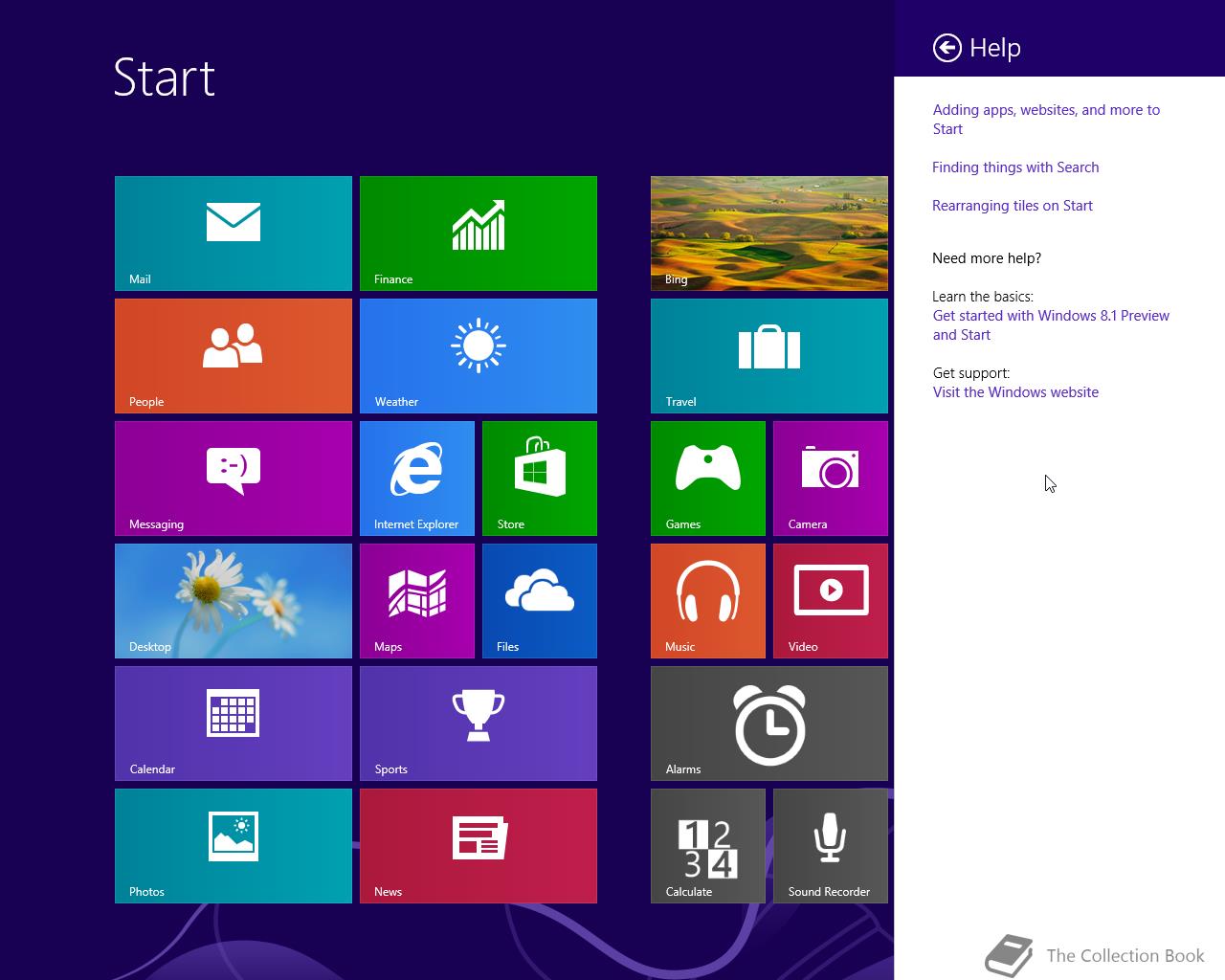Open the Bing landscape tile

tap(769, 234)
